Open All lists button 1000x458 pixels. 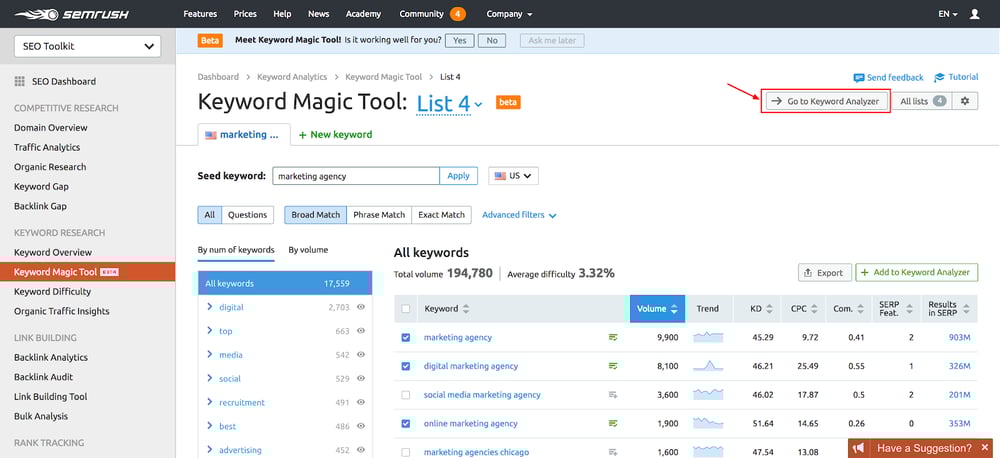pyautogui.click(x=922, y=101)
